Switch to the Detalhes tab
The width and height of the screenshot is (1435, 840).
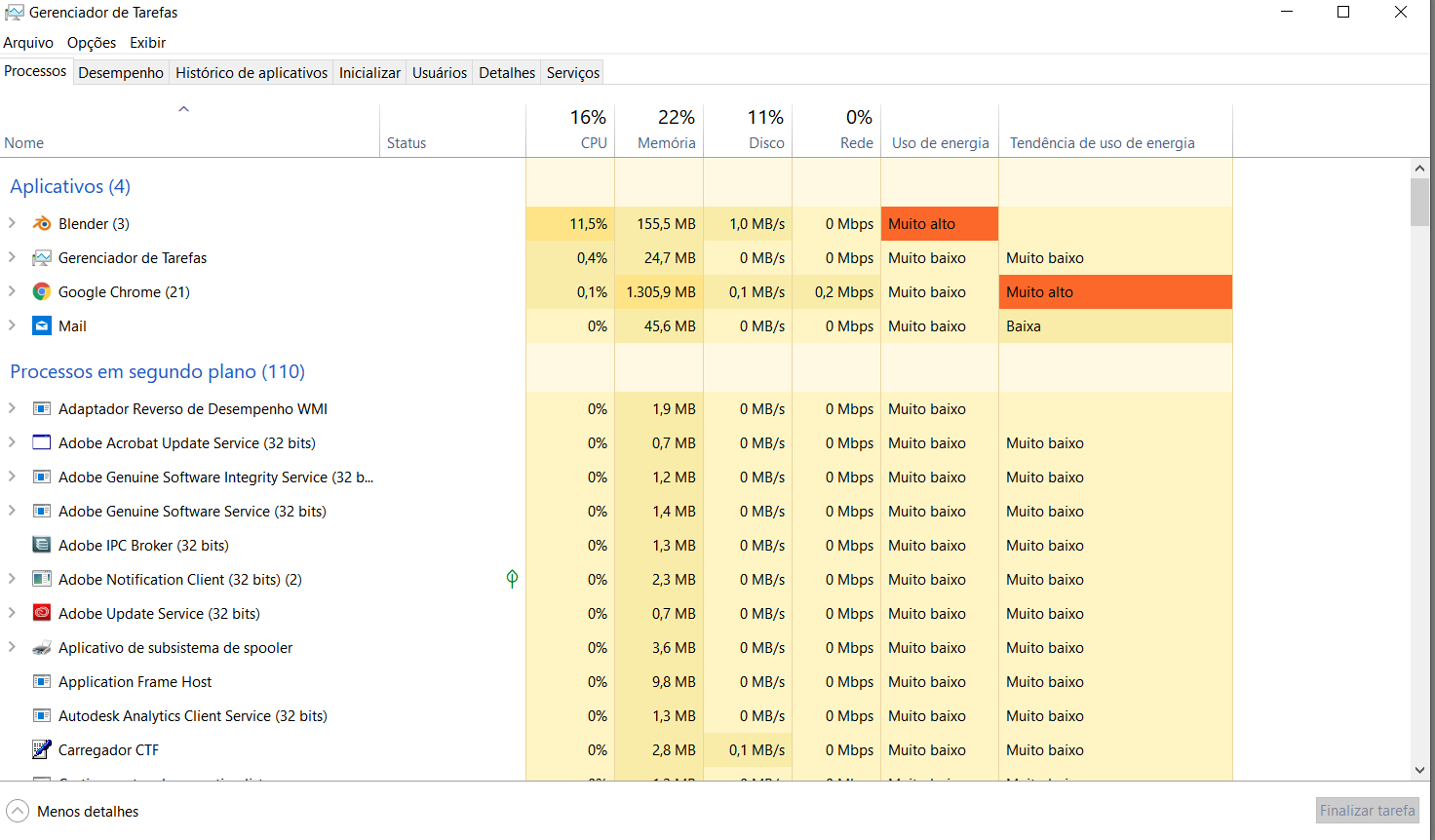pos(507,73)
